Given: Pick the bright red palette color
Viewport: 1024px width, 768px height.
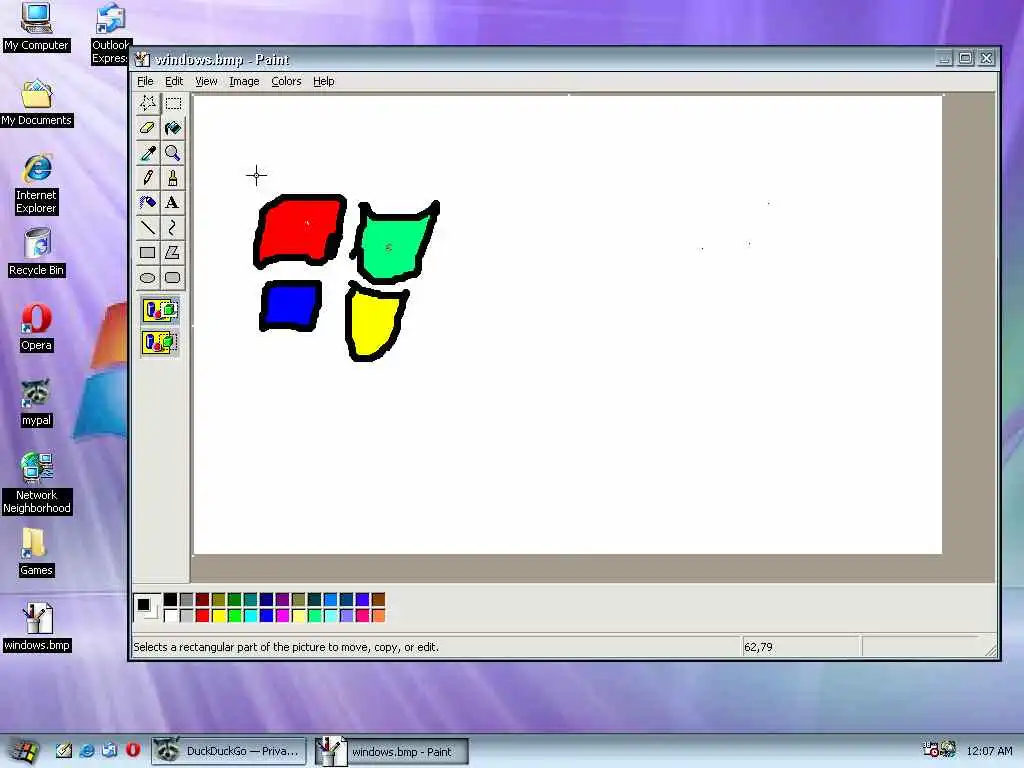Looking at the screenshot, I should [x=202, y=615].
